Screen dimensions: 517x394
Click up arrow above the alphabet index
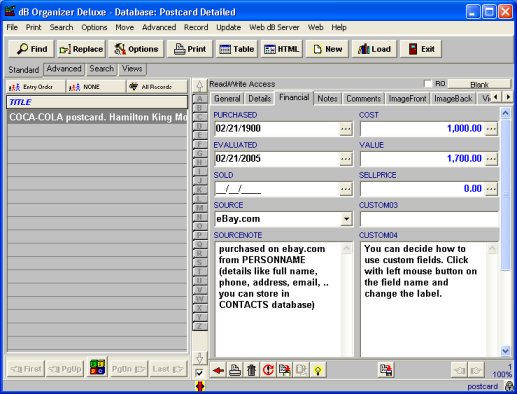tap(200, 86)
